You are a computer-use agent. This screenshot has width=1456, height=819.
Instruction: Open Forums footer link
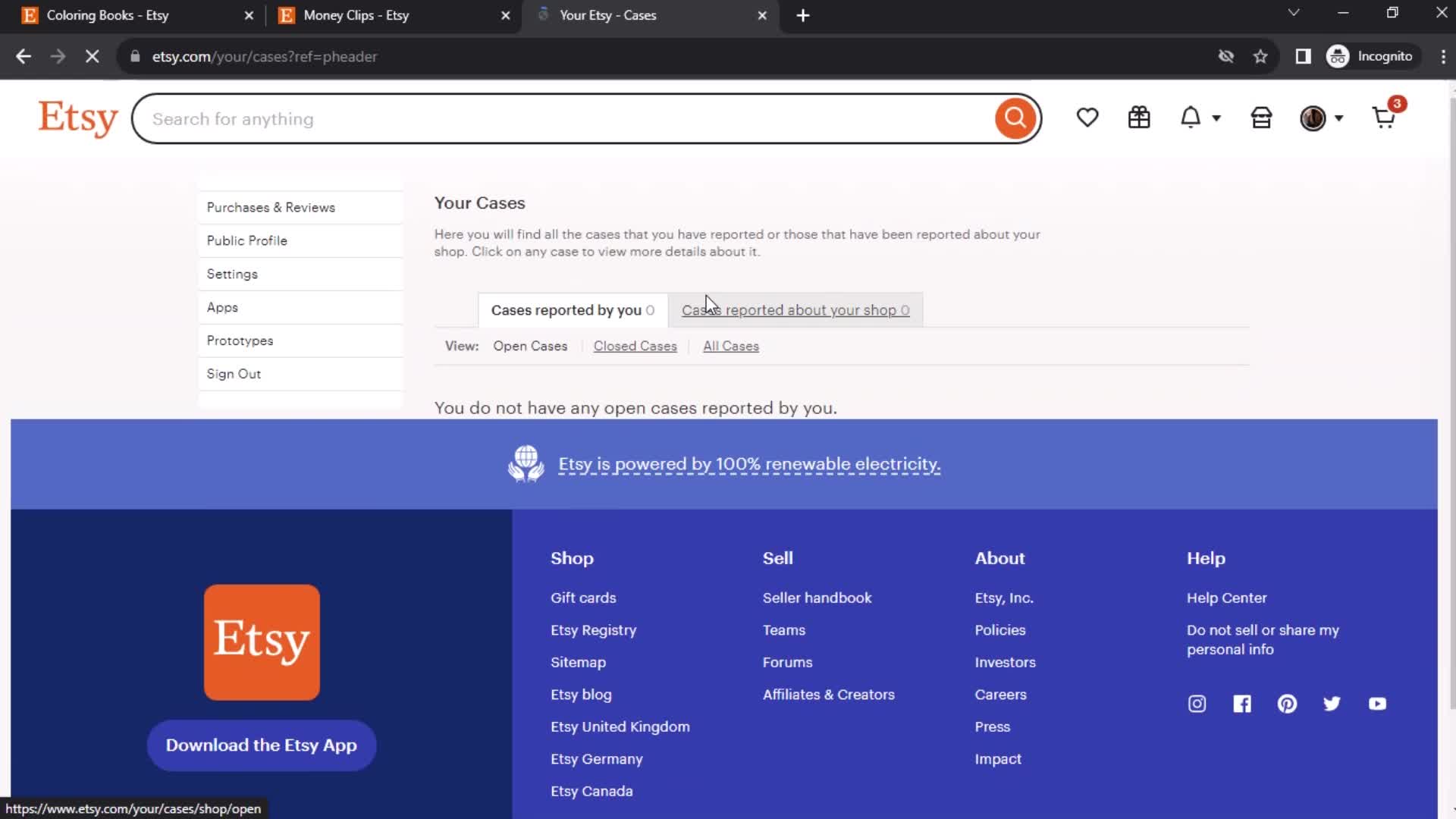787,662
